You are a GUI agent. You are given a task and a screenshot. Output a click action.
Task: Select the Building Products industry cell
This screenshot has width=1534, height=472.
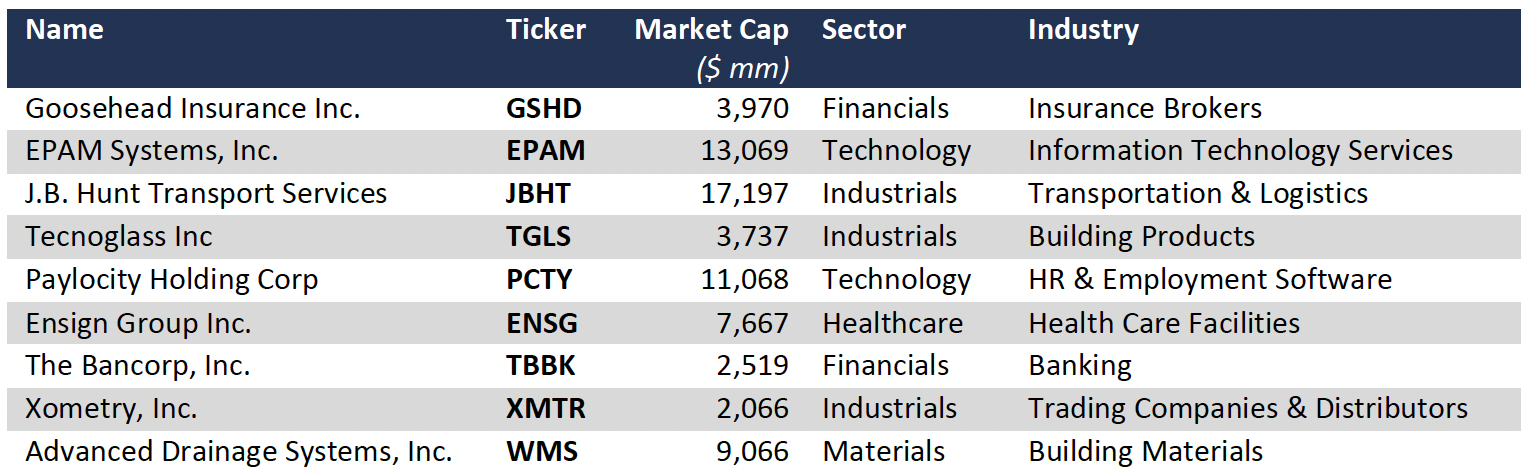point(1141,237)
